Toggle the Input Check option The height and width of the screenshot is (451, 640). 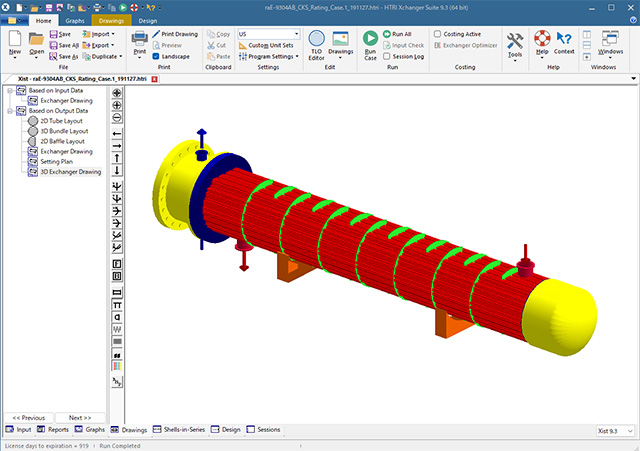click(x=385, y=45)
